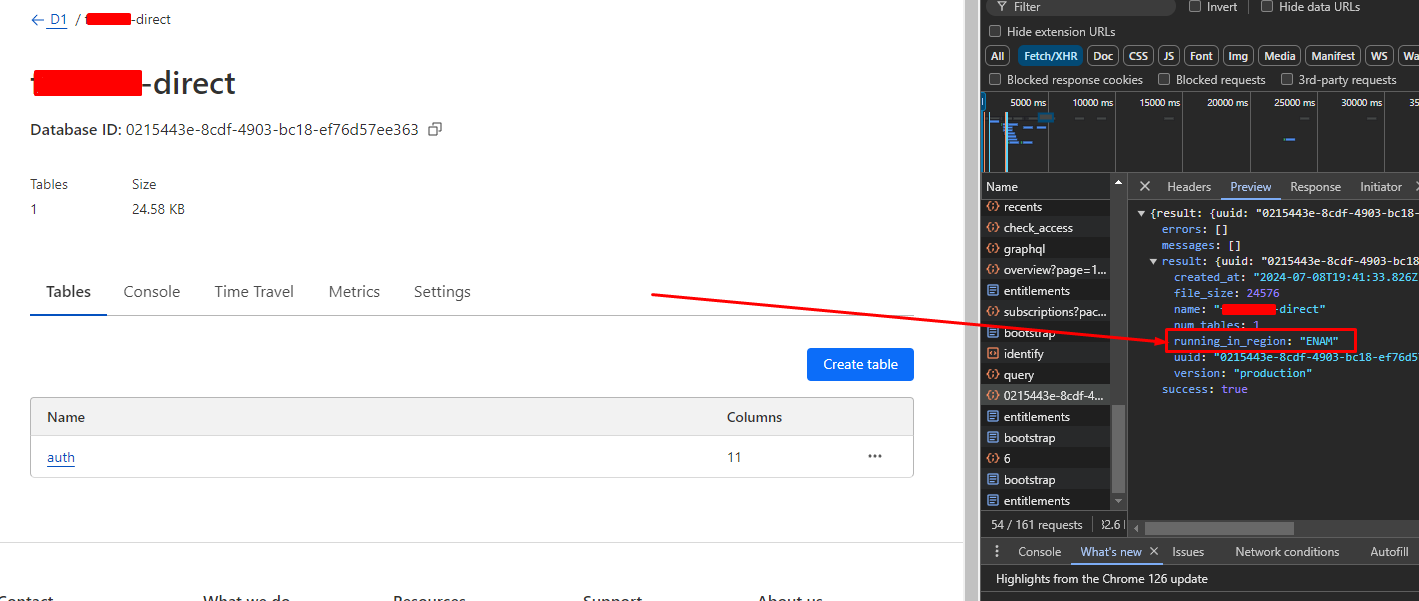The height and width of the screenshot is (601, 1419).
Task: Filter requests by Manifest type
Action: tap(1333, 56)
